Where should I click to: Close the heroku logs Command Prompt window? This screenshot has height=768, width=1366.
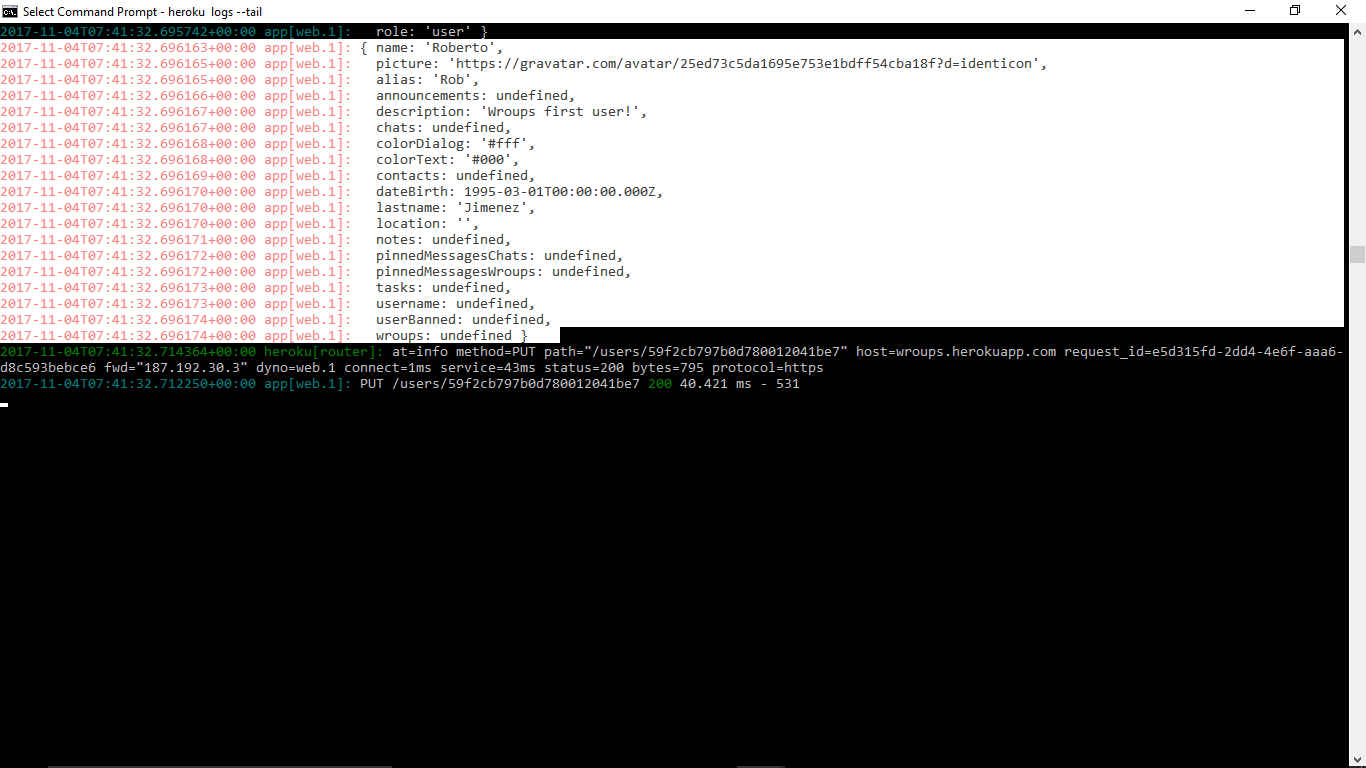[1341, 11]
